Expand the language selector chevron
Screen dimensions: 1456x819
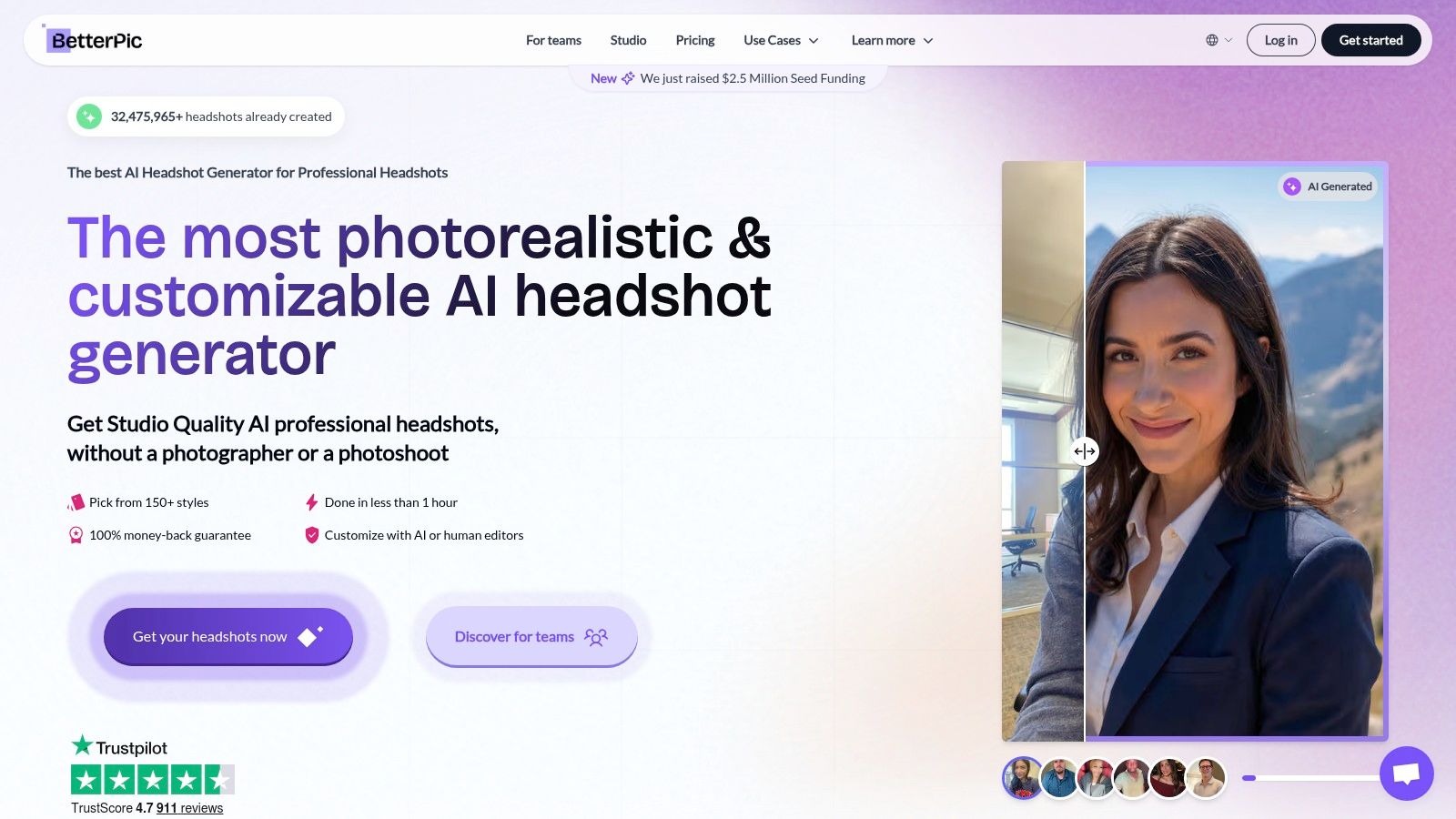tap(1228, 40)
